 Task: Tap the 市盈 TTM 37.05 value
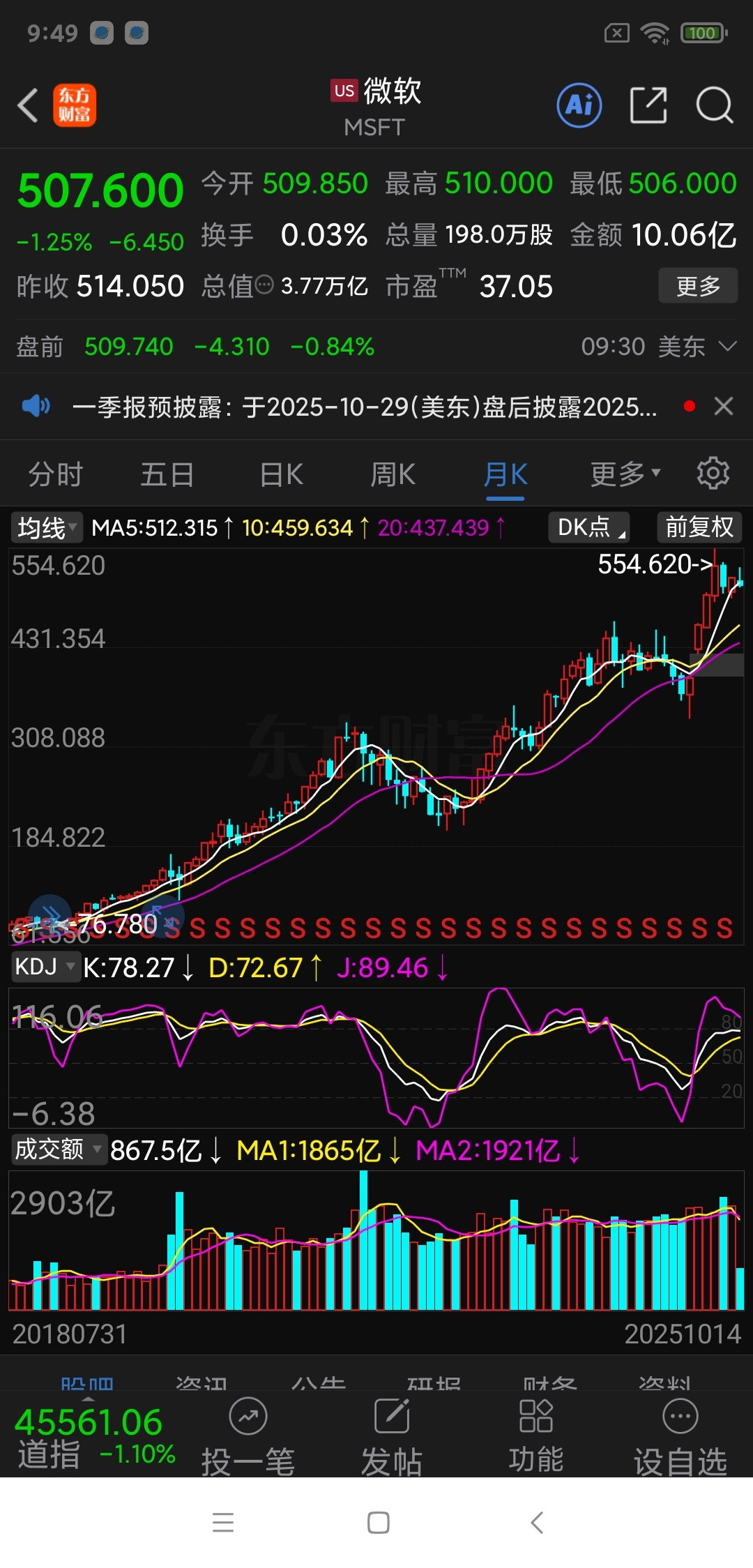[469, 286]
